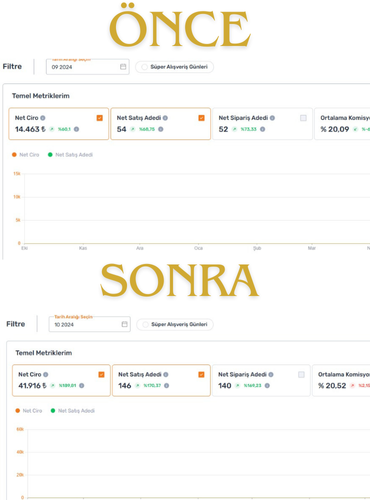The width and height of the screenshot is (370, 500).
Task: Toggle orange Net Ciro legend in top chart
Action: pyautogui.click(x=26, y=155)
